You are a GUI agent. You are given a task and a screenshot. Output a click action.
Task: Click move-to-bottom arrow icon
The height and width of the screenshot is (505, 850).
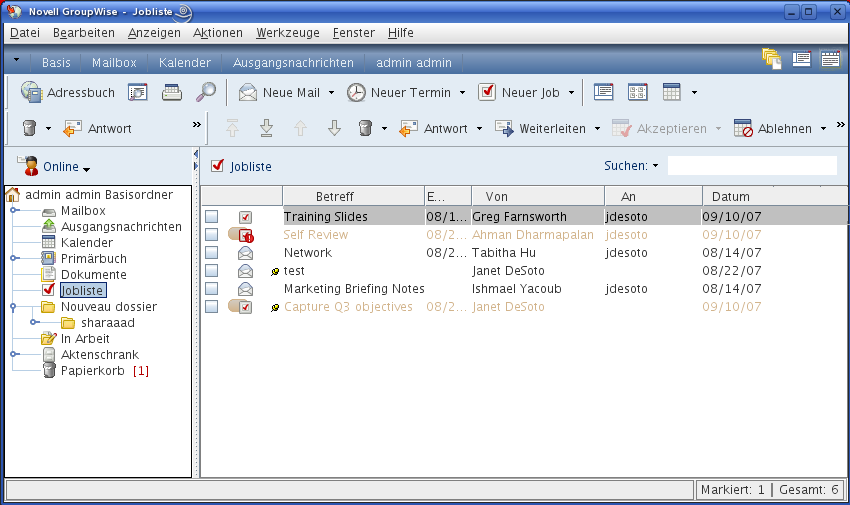266,128
